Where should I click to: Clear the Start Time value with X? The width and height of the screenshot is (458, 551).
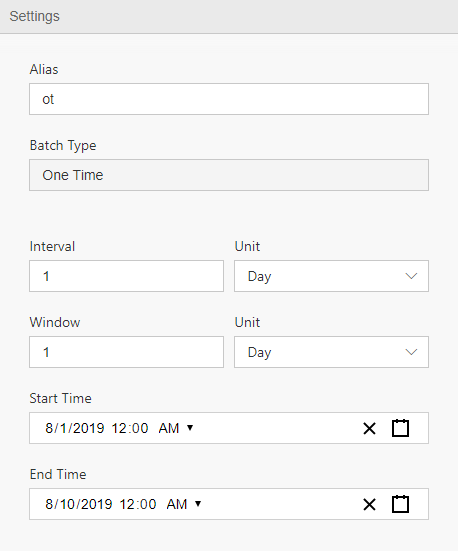[369, 428]
